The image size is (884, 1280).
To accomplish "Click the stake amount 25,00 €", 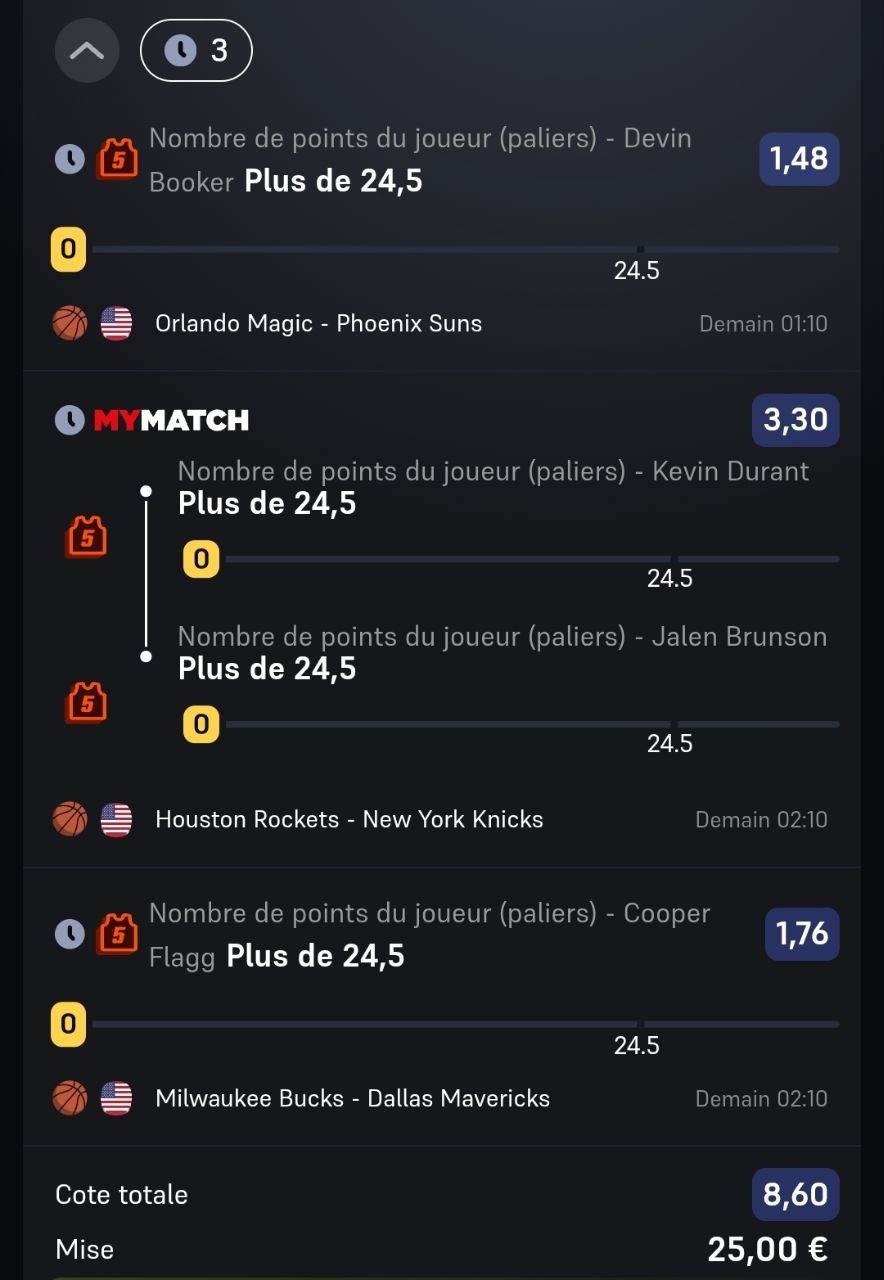I will pos(767,1250).
